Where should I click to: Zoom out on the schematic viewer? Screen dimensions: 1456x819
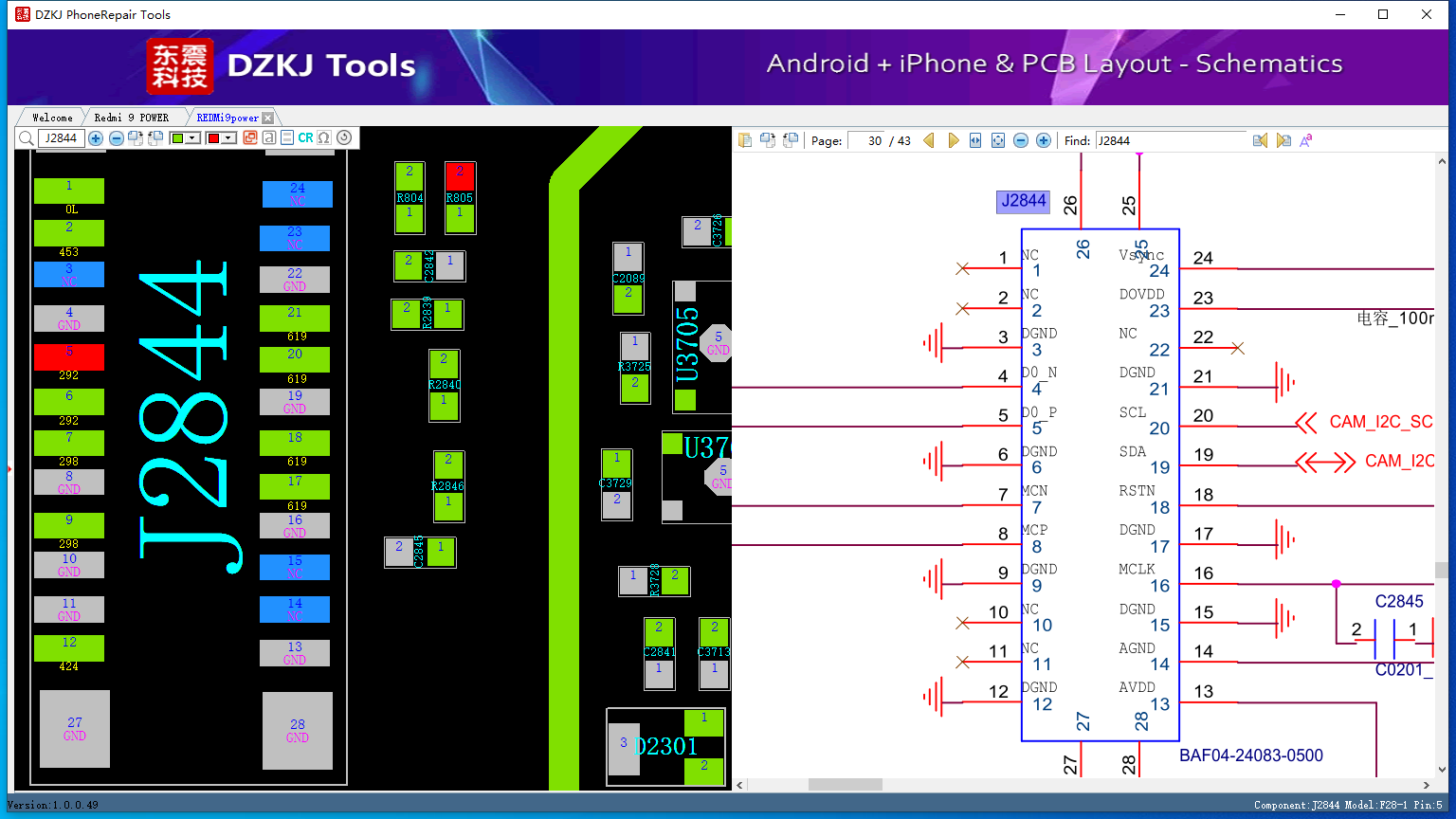tap(1021, 140)
